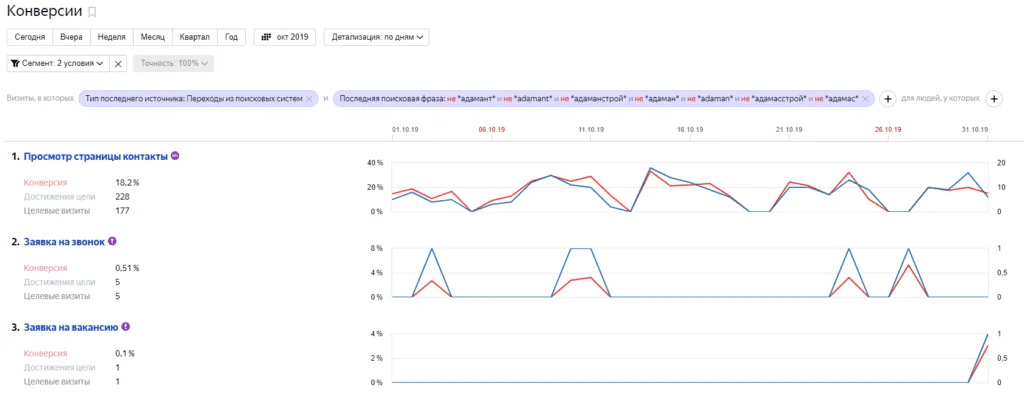Click the info icon beside Заявка на звонок
The height and width of the screenshot is (415, 1024).
112,241
